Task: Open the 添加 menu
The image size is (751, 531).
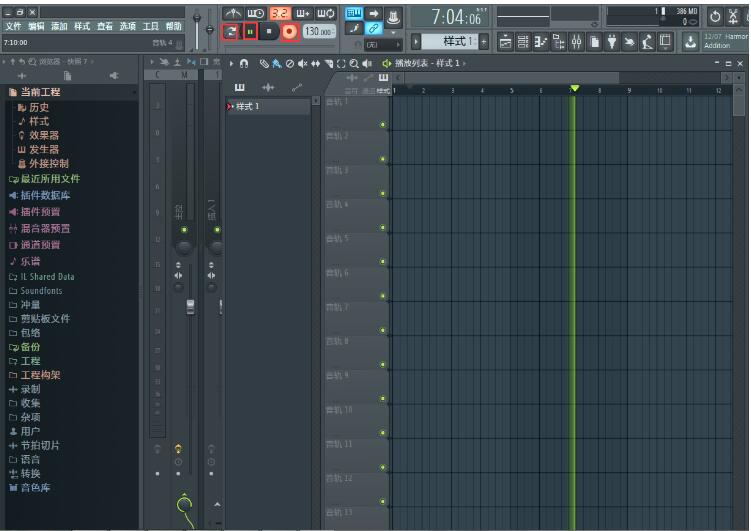Action: point(59,26)
